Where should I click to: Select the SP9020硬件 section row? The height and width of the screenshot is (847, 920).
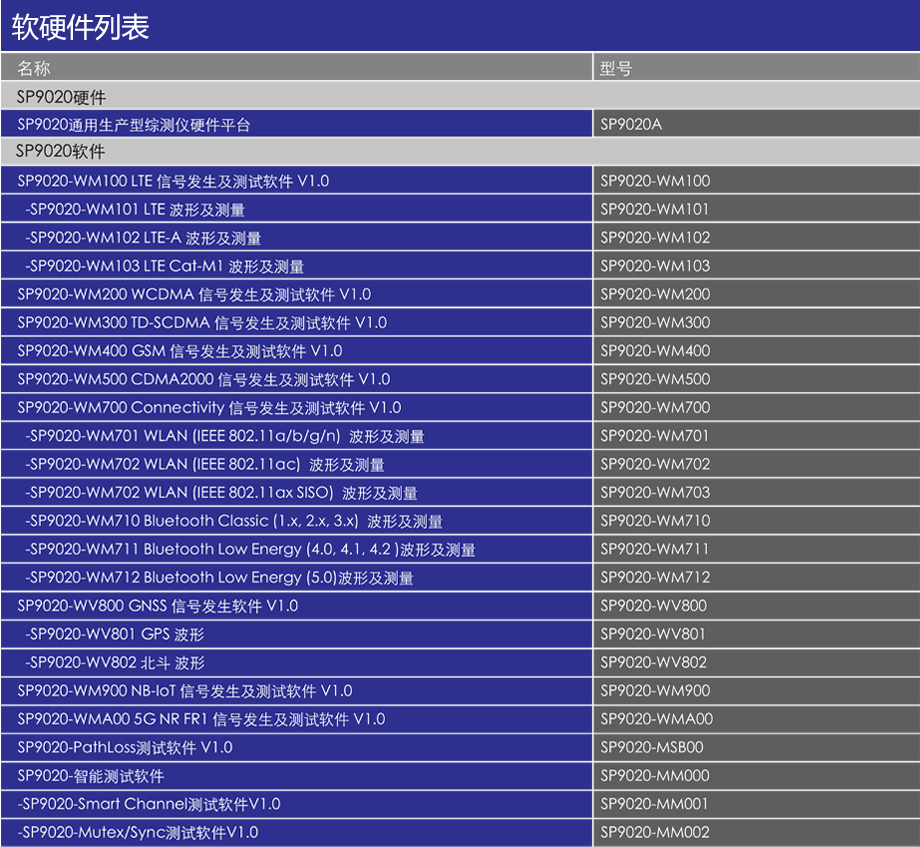460,96
